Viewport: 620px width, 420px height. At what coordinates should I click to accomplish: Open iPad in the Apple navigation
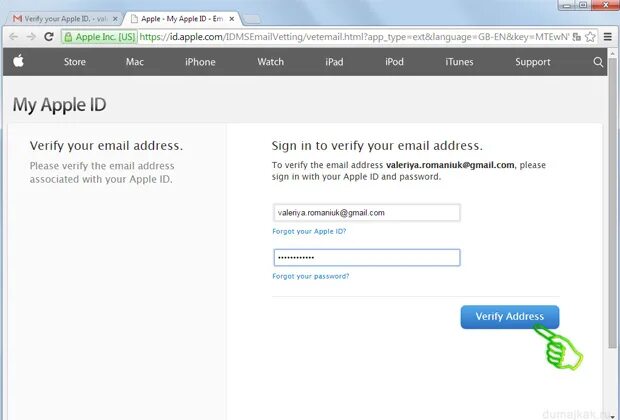pos(334,62)
